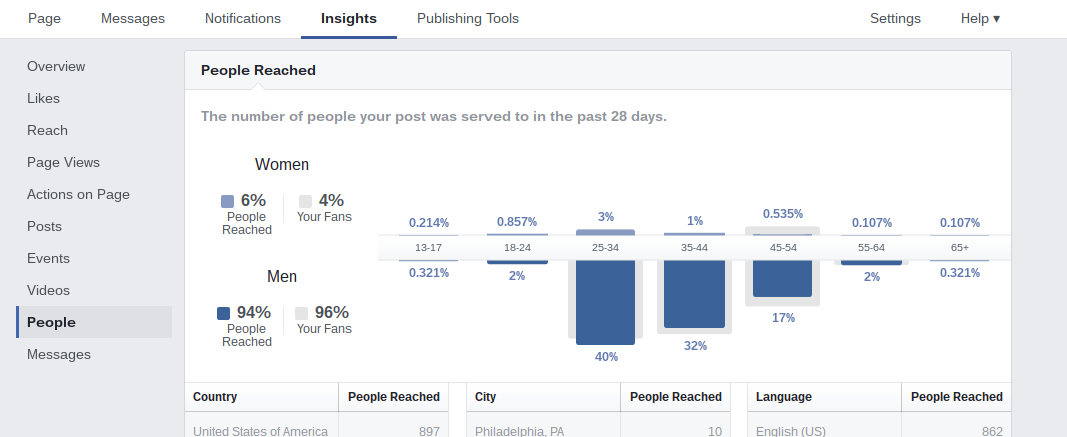Open Page Settings
The width and height of the screenshot is (1067, 437).
tap(895, 18)
